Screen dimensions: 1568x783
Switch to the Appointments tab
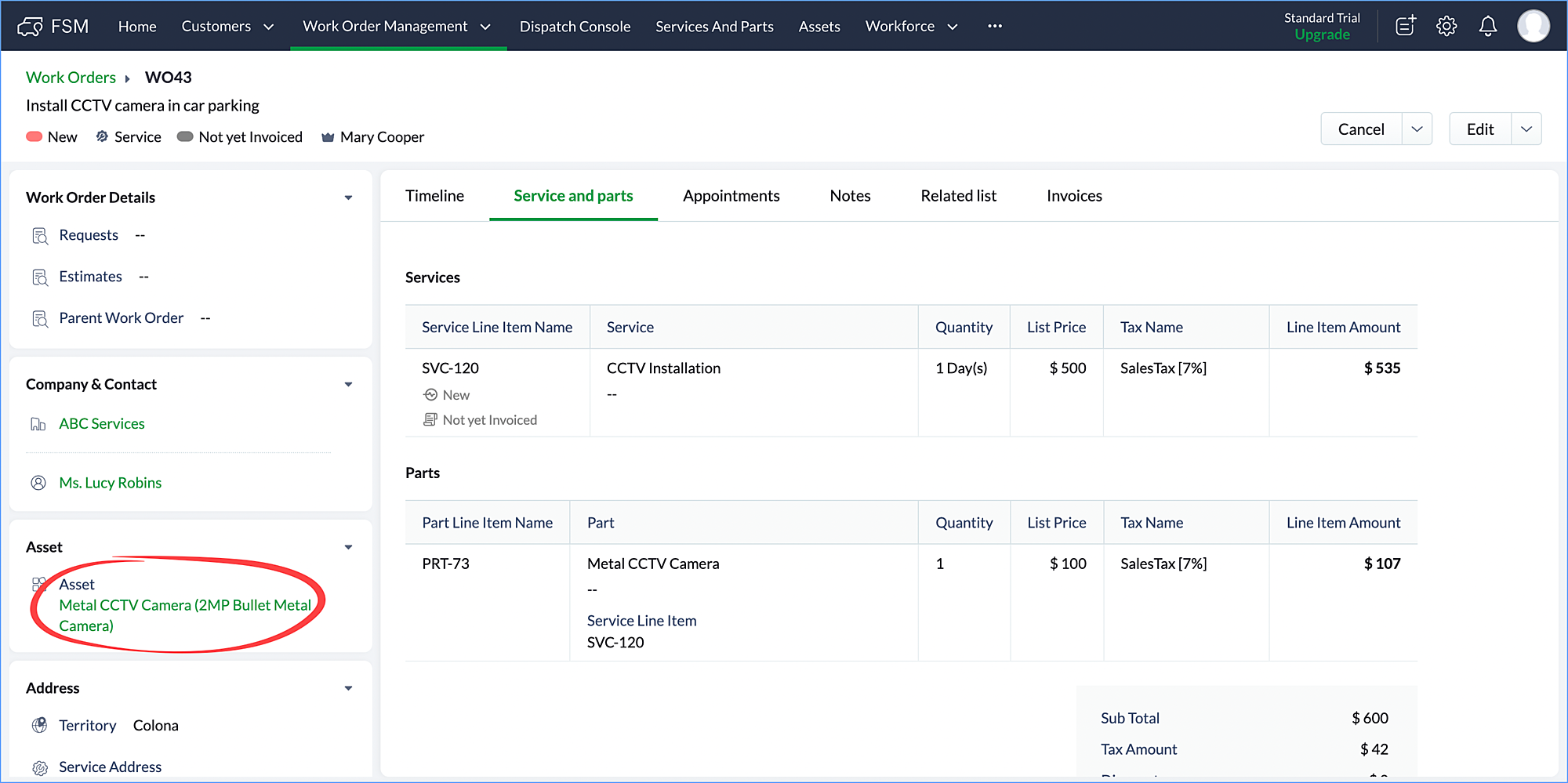click(731, 196)
